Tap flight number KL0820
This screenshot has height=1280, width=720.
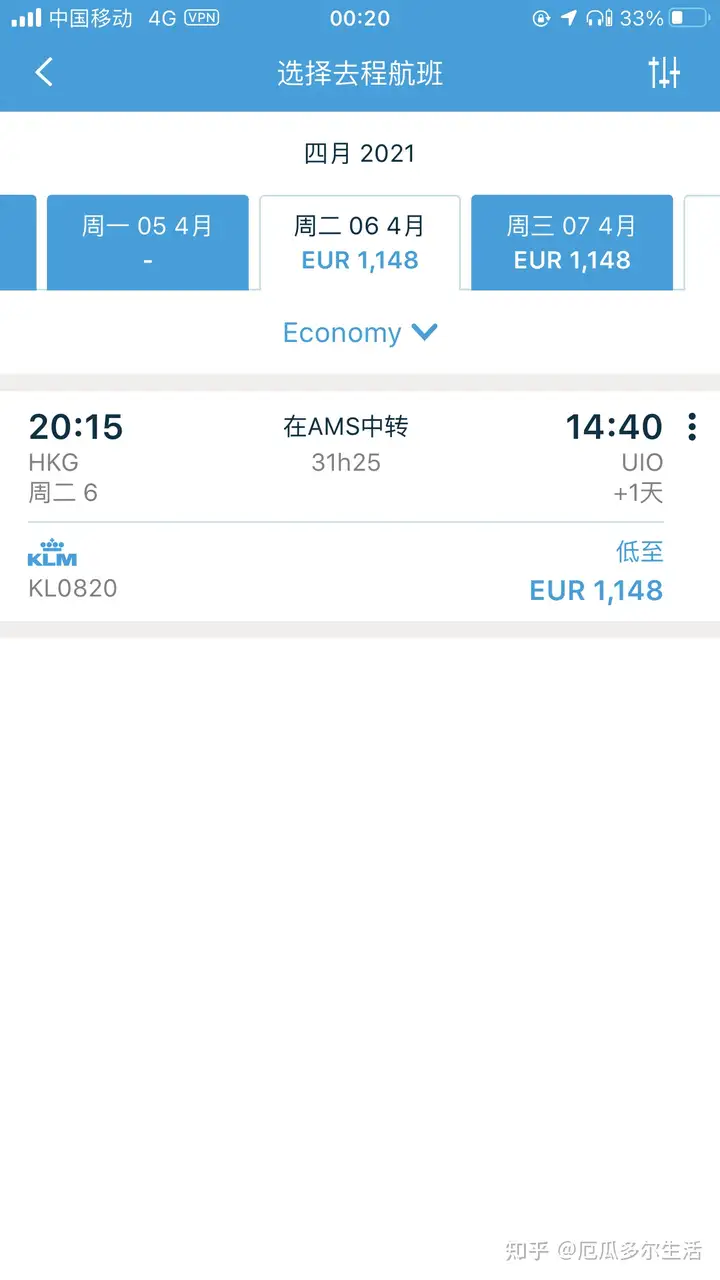(73, 588)
